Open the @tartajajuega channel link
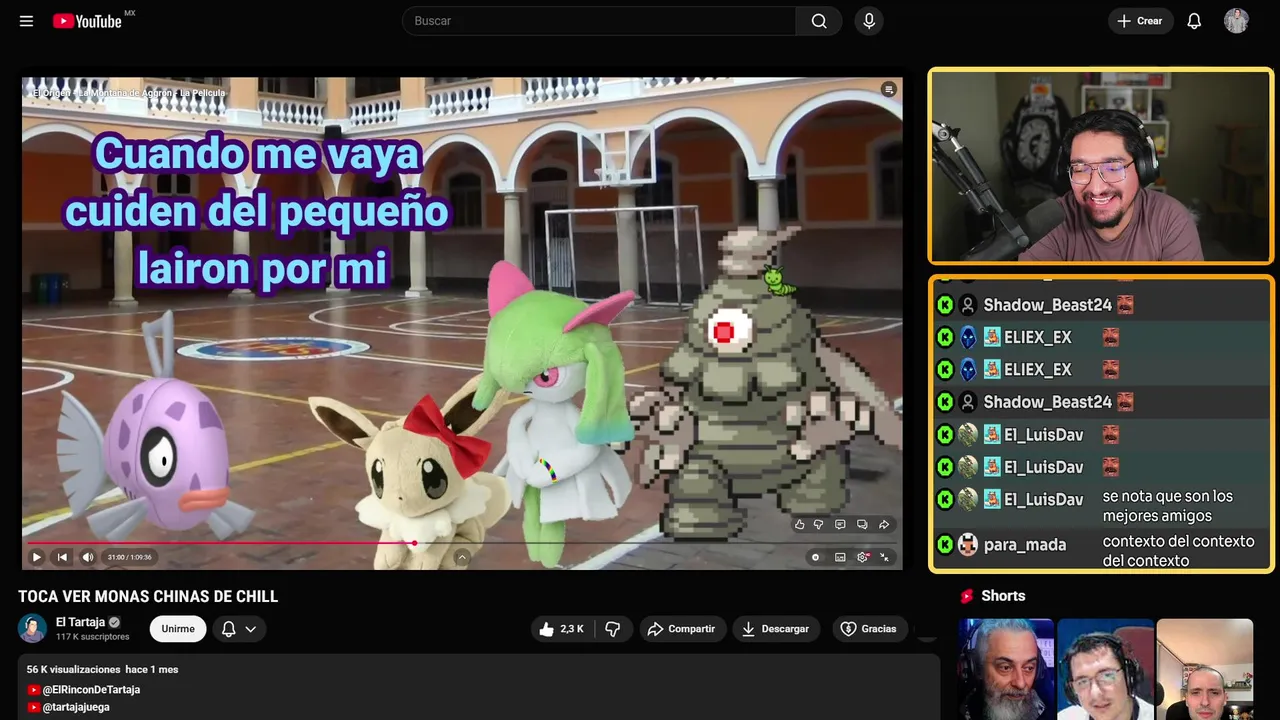Viewport: 1280px width, 720px height. (76, 707)
